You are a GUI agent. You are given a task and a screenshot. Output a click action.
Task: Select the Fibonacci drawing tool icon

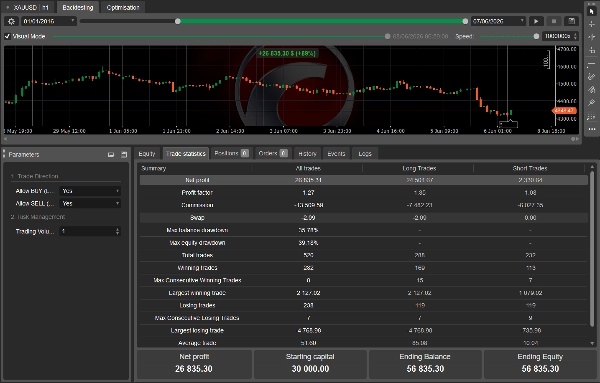(x=592, y=116)
